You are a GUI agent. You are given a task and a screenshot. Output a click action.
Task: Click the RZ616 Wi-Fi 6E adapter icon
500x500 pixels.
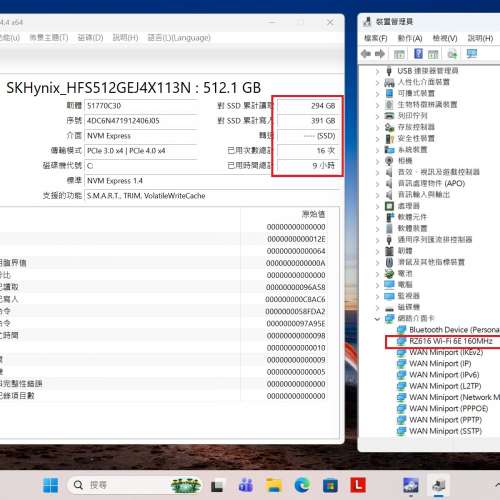click(402, 341)
